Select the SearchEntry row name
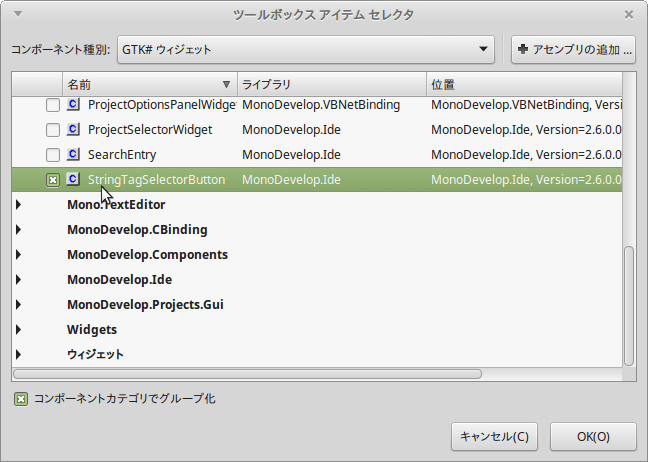The width and height of the screenshot is (648, 462). click(122, 155)
